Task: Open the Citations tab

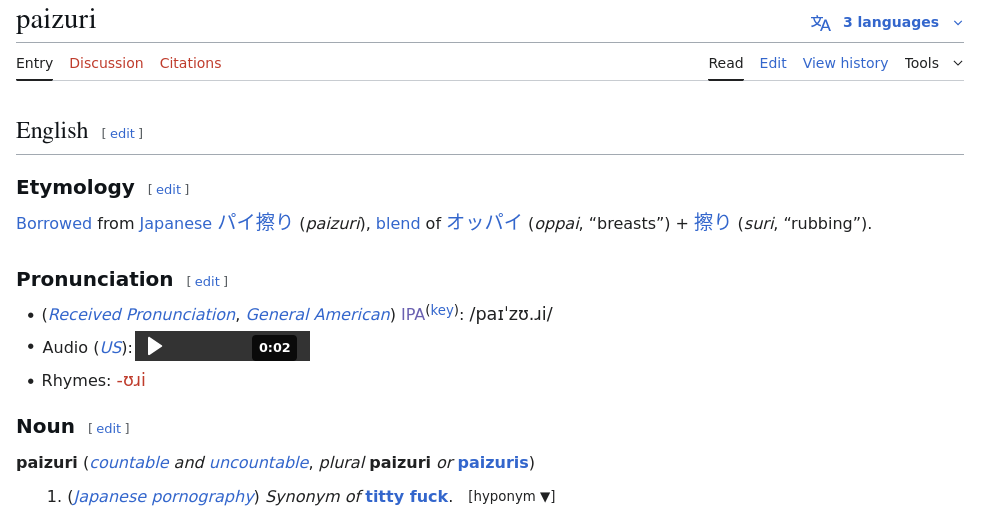Action: point(190,63)
